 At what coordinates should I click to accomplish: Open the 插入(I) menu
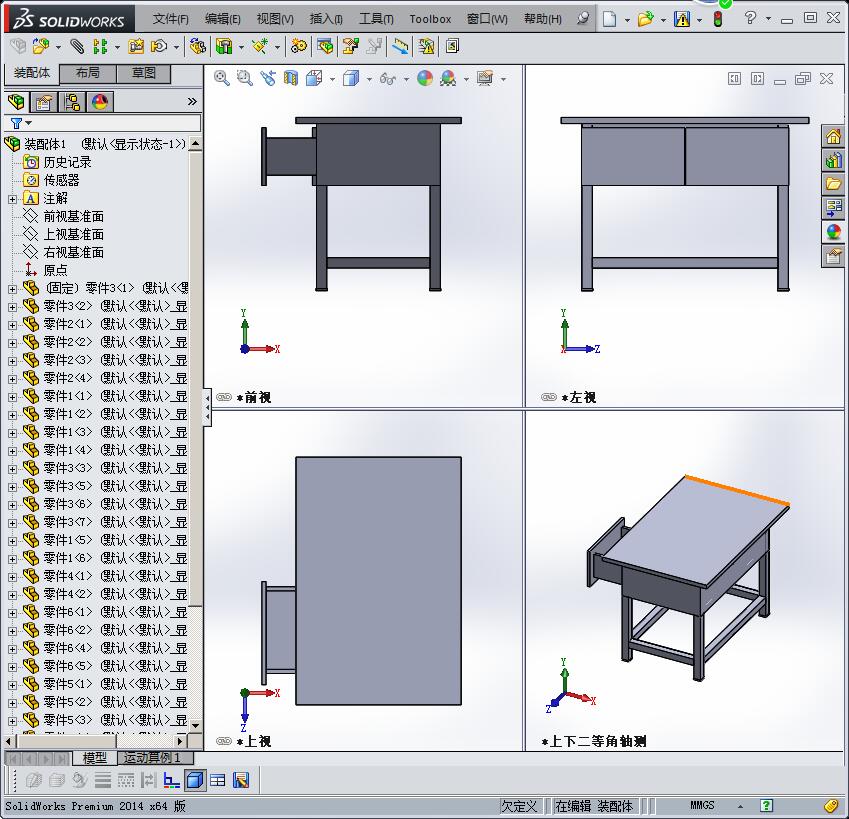(x=326, y=19)
